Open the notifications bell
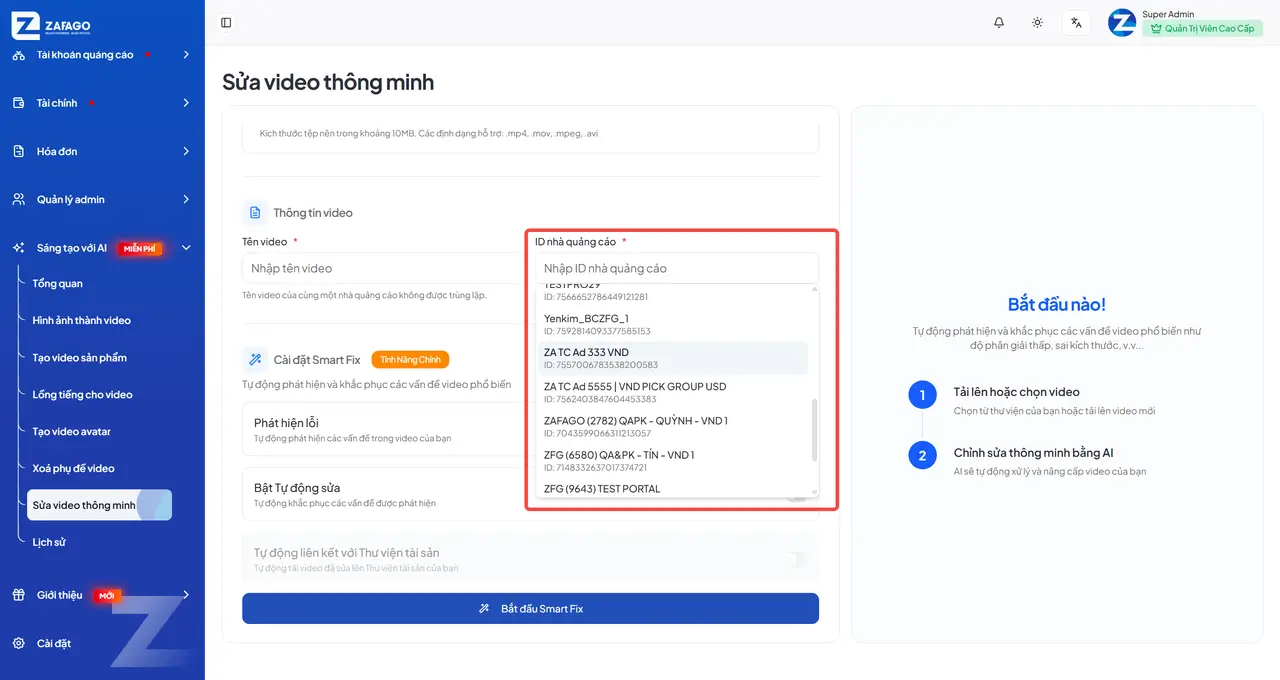Image resolution: width=1280 pixels, height=680 pixels. click(999, 22)
